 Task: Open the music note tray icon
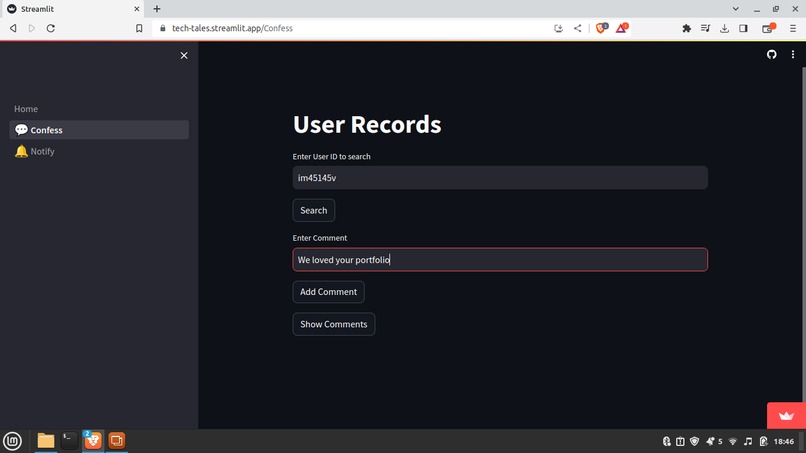[x=748, y=441]
